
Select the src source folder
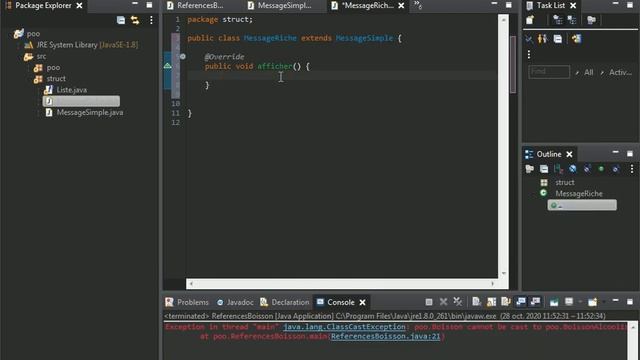click(35, 56)
